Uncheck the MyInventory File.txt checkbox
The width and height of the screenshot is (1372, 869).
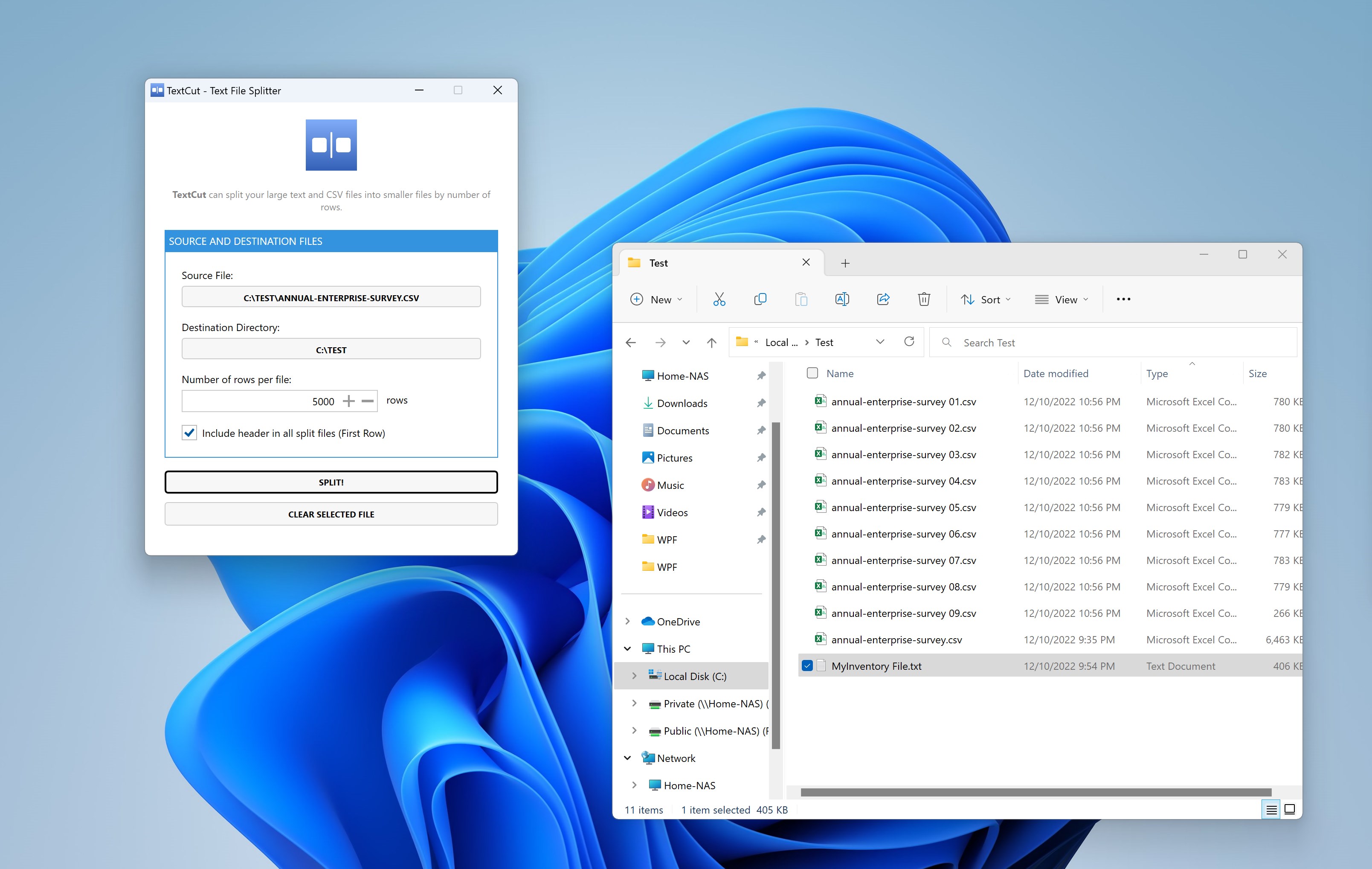807,666
